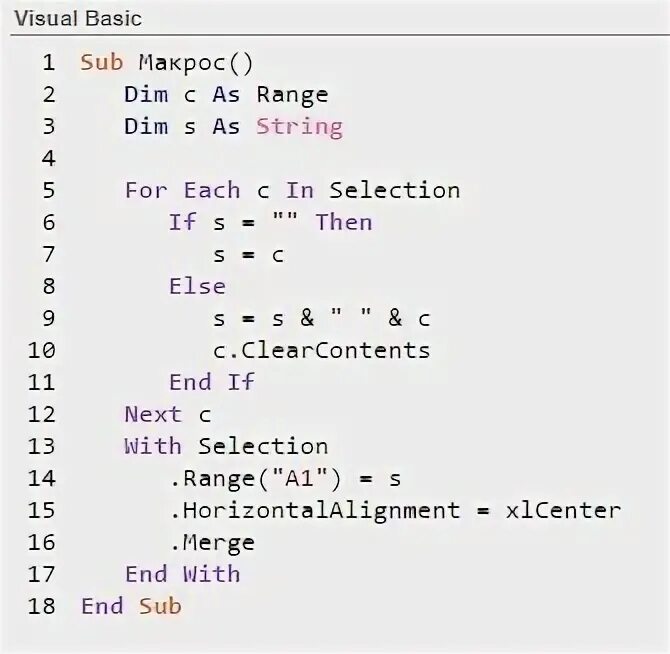Click the End Sub statement
670x654 pixels.
pos(131,607)
